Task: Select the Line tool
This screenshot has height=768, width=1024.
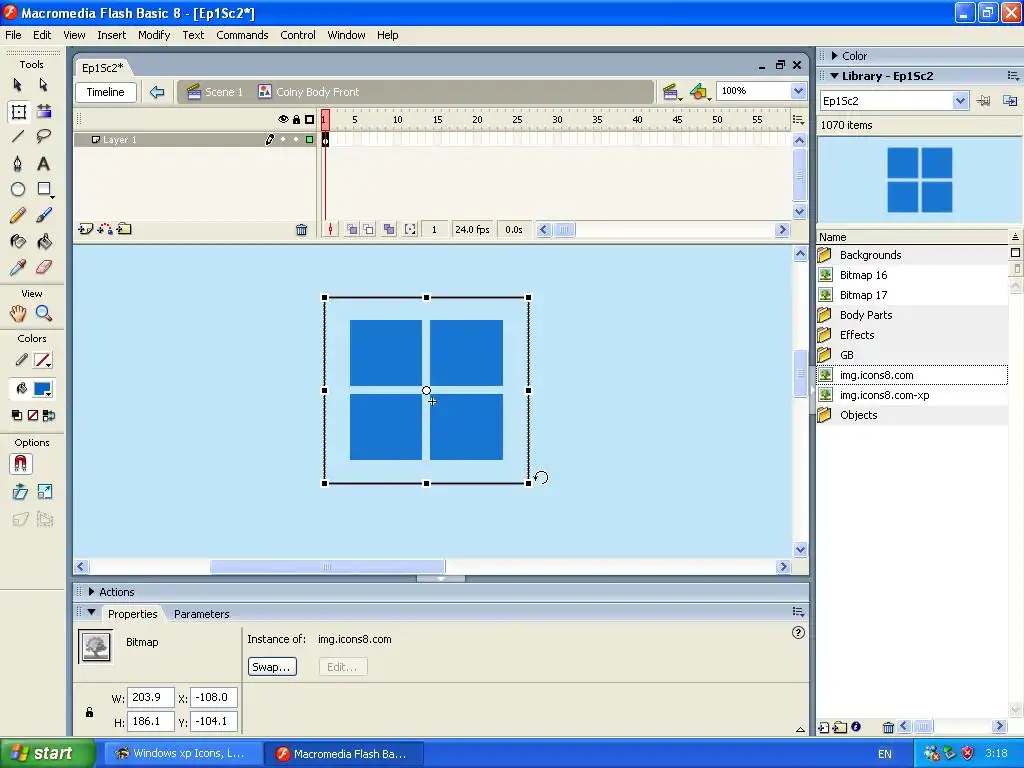Action: 18,136
